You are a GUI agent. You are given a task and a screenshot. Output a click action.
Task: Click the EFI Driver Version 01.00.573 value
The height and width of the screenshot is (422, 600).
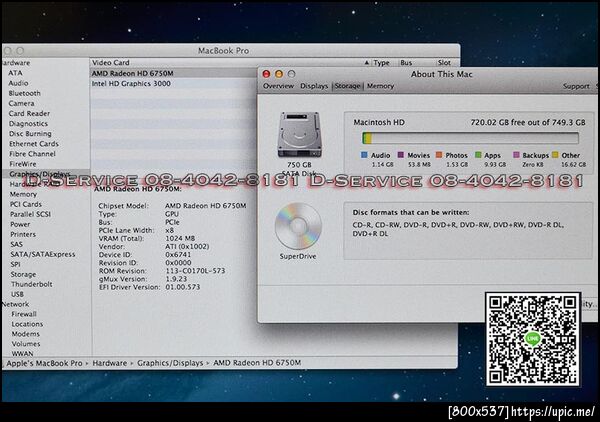point(183,287)
